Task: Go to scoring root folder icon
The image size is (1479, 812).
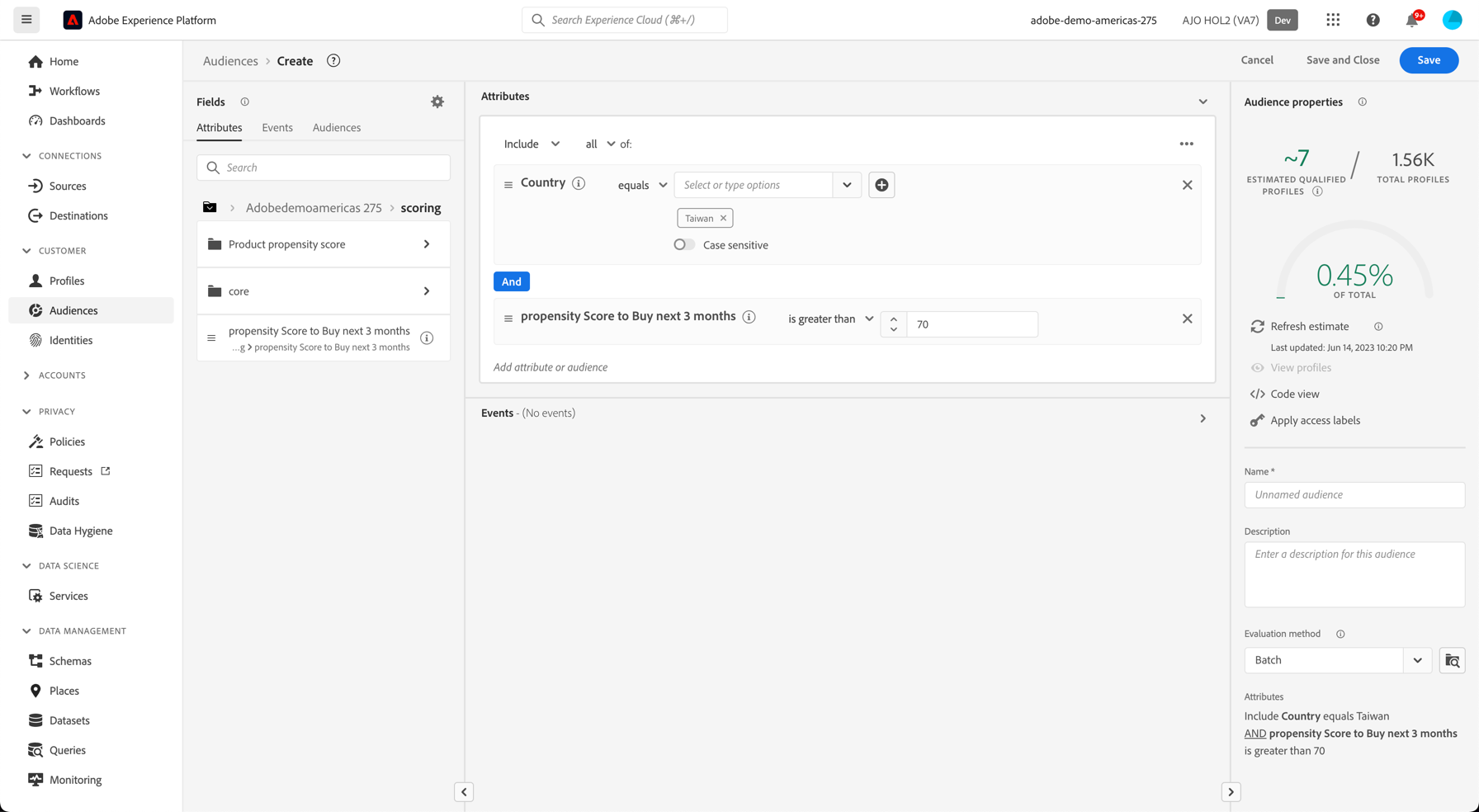Action: [210, 207]
